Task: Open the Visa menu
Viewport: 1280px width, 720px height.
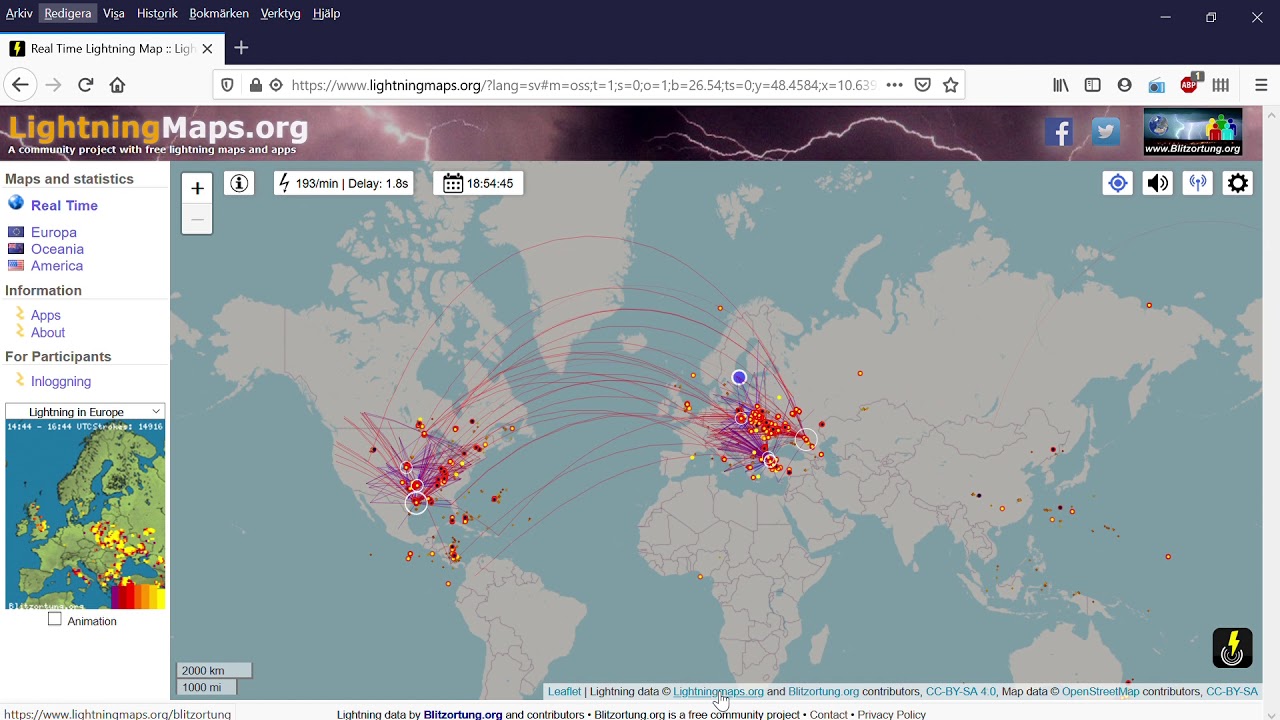Action: click(x=114, y=14)
